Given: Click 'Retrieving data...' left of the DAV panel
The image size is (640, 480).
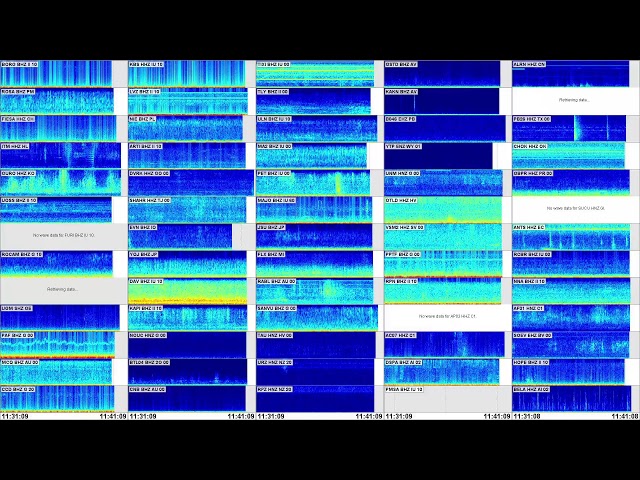Looking at the screenshot, I should click(62, 289).
